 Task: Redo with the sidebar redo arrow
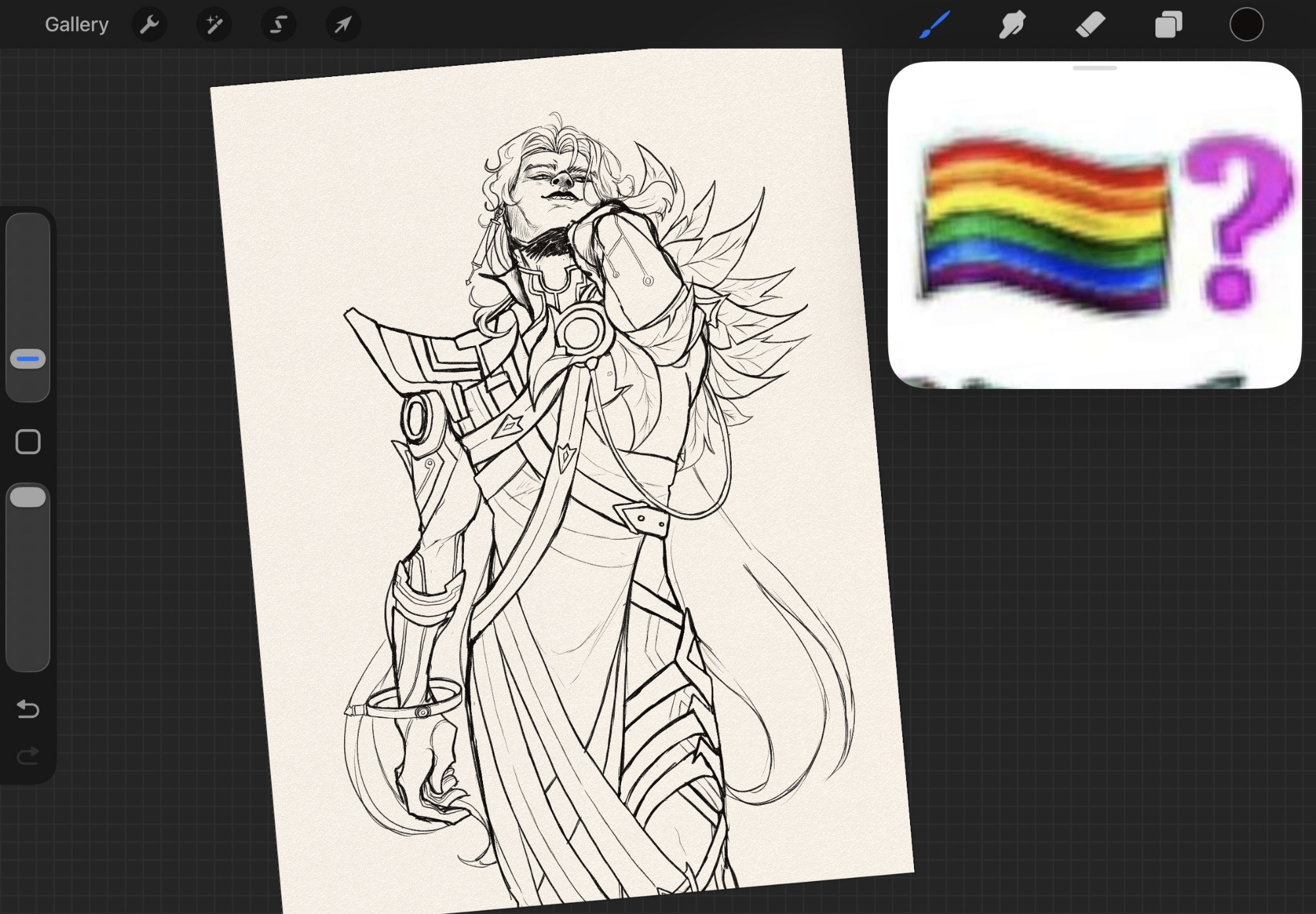coord(28,756)
